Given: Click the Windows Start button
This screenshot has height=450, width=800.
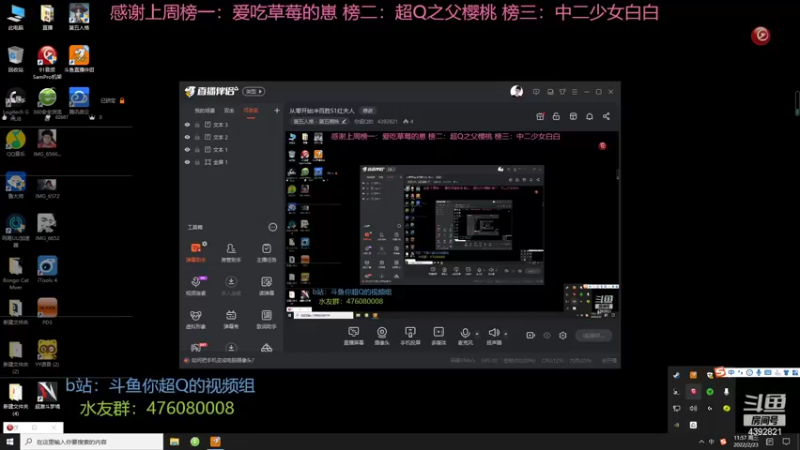Looking at the screenshot, I should point(10,441).
